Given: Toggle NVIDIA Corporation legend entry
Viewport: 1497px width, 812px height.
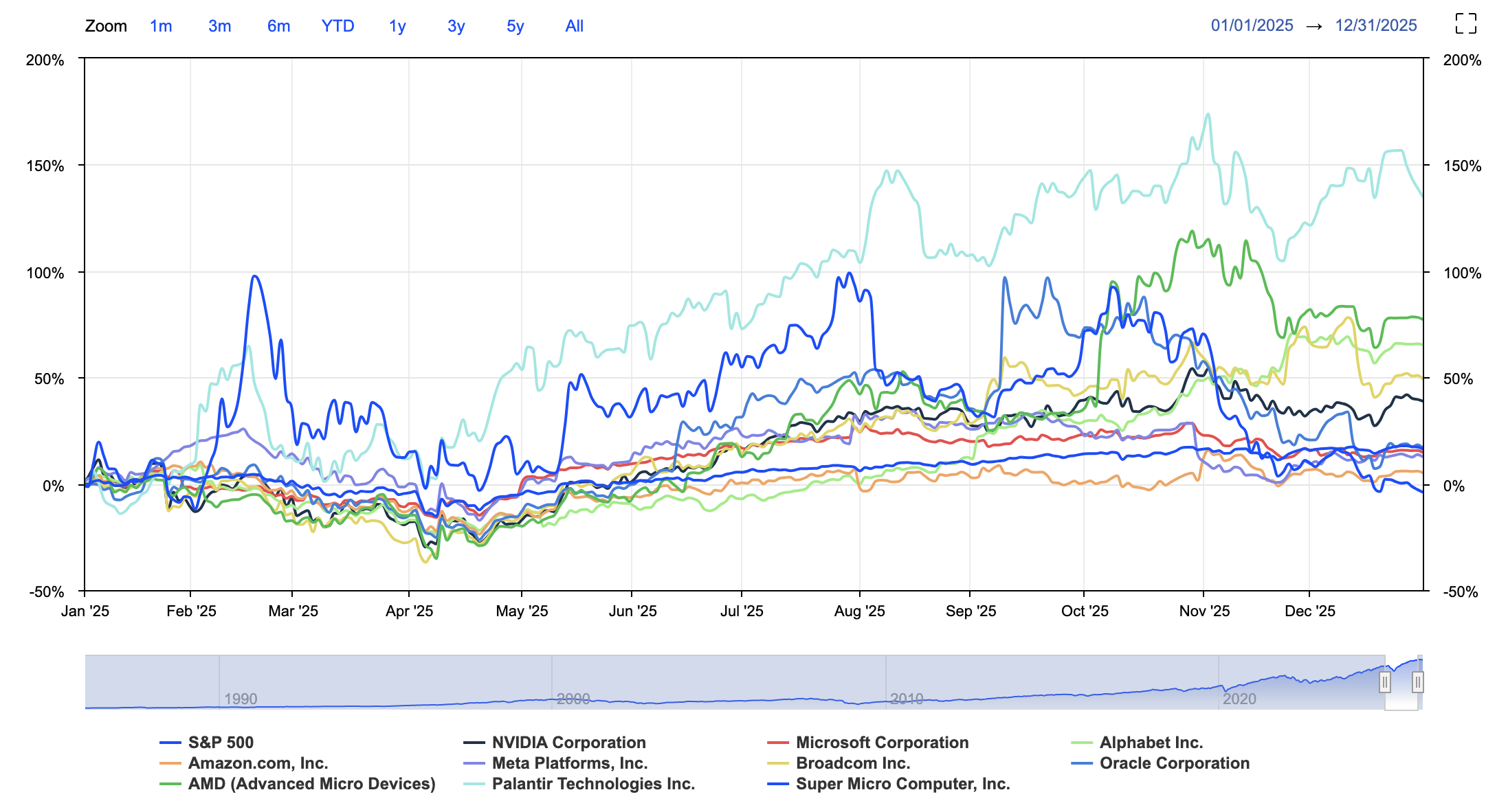Looking at the screenshot, I should coord(568,743).
